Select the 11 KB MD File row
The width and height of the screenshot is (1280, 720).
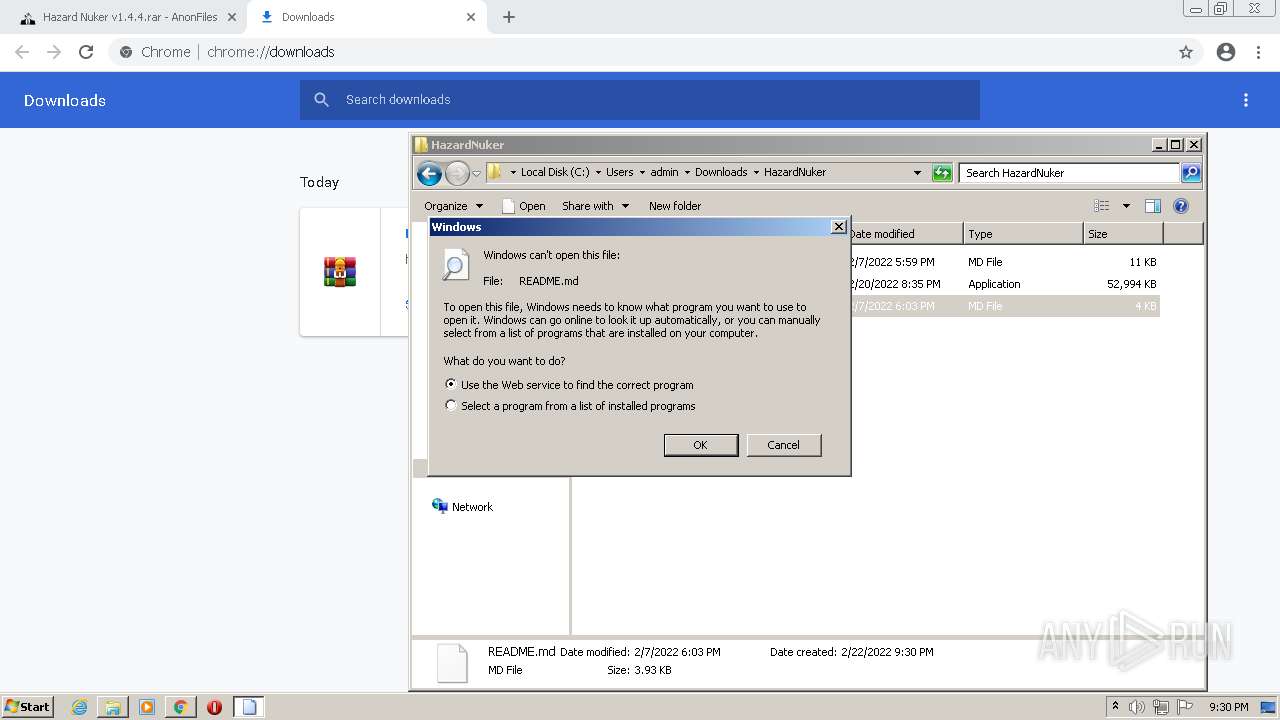click(x=1003, y=262)
